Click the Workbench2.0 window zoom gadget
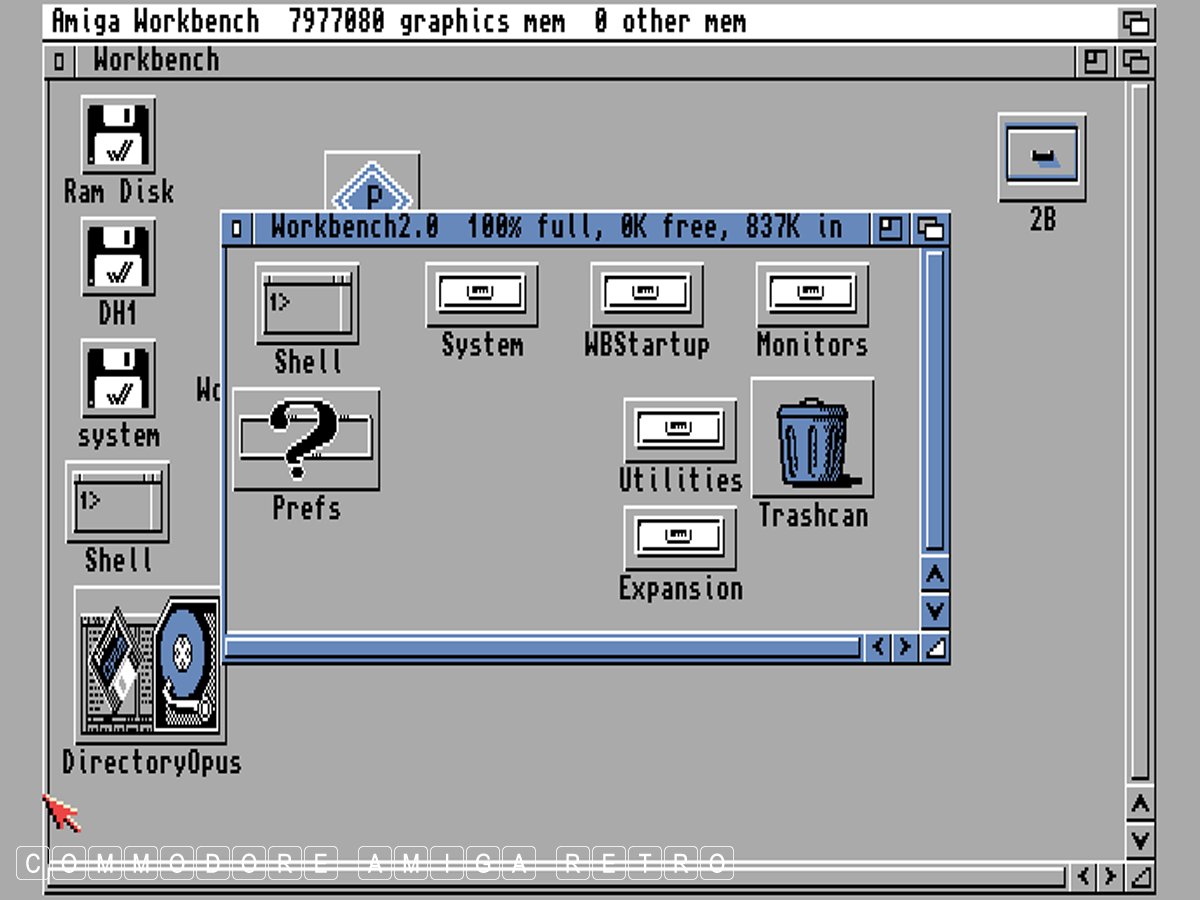Image resolution: width=1200 pixels, height=900 pixels. coord(890,229)
